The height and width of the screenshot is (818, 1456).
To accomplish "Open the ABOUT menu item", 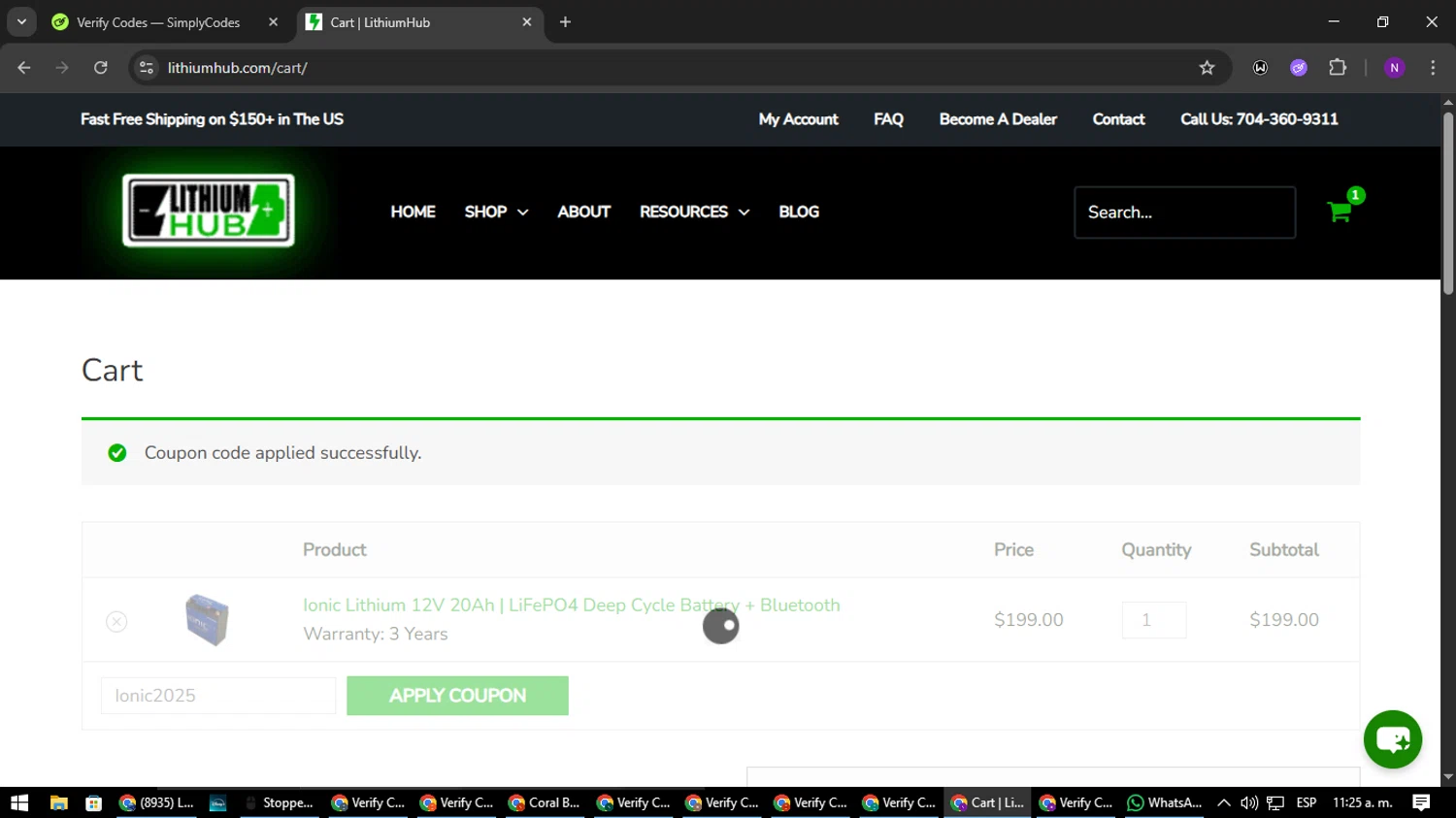I will pos(583,212).
